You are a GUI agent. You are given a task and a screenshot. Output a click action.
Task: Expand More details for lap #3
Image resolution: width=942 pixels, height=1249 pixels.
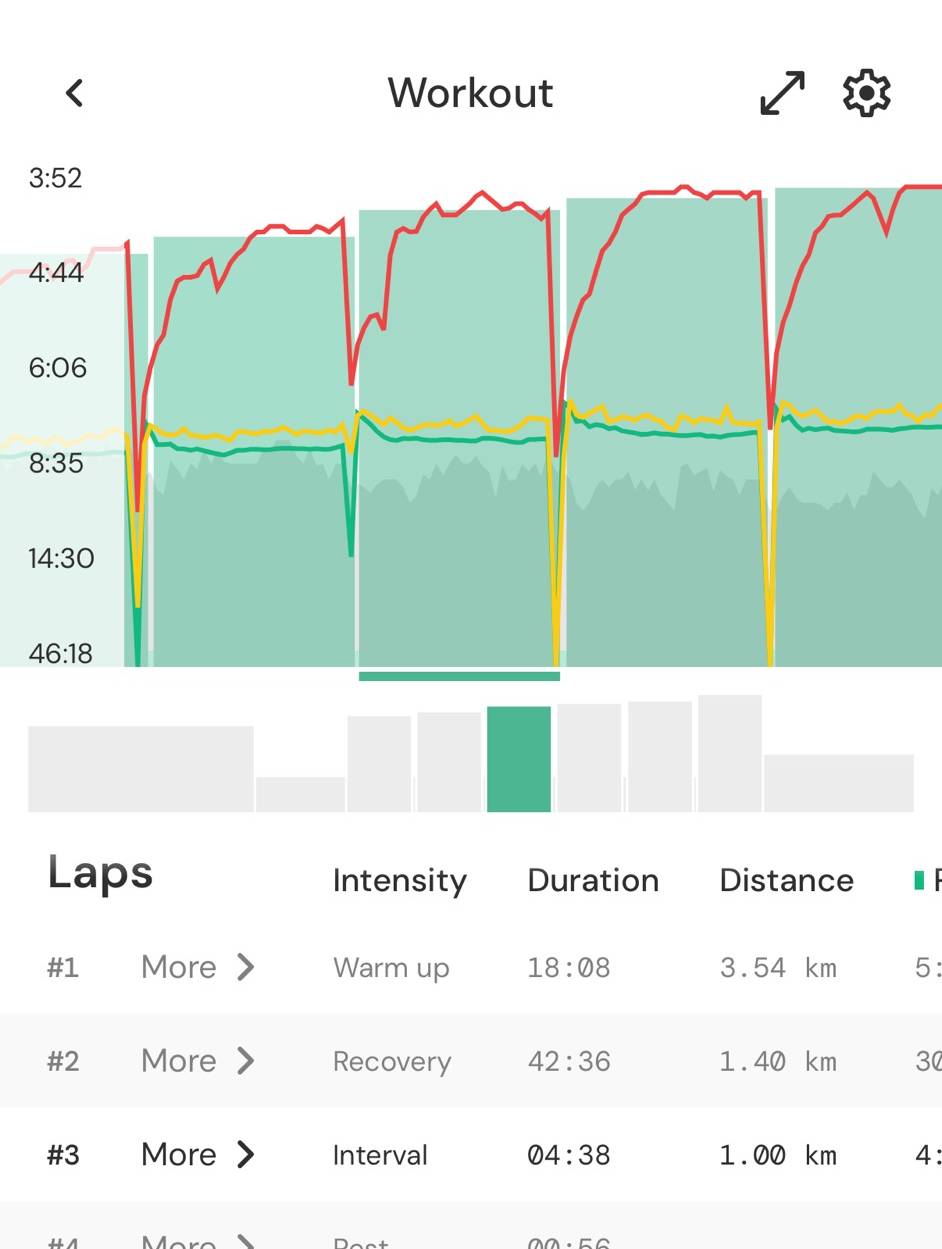(198, 1155)
